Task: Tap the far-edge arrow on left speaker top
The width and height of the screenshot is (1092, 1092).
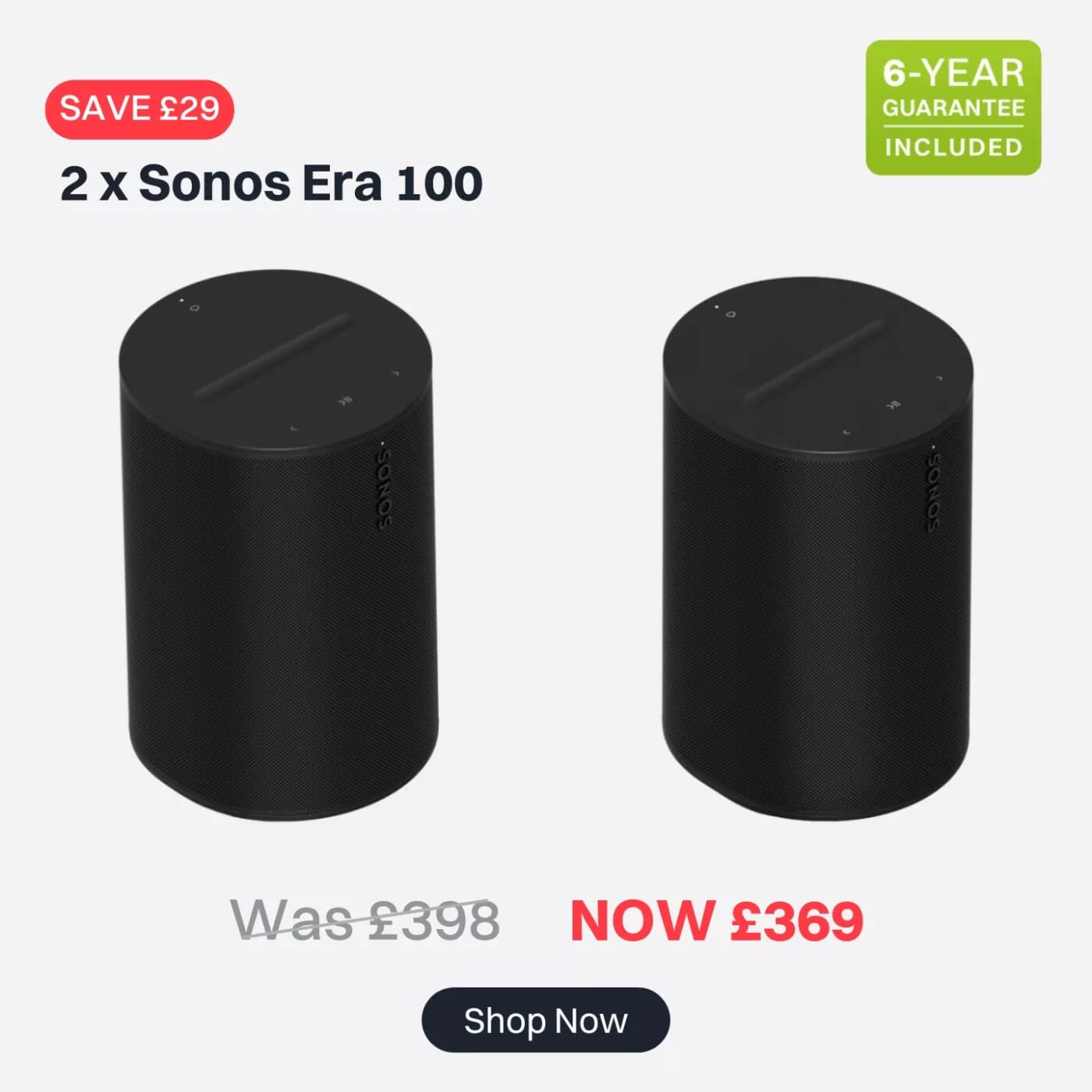Action: pos(395,374)
